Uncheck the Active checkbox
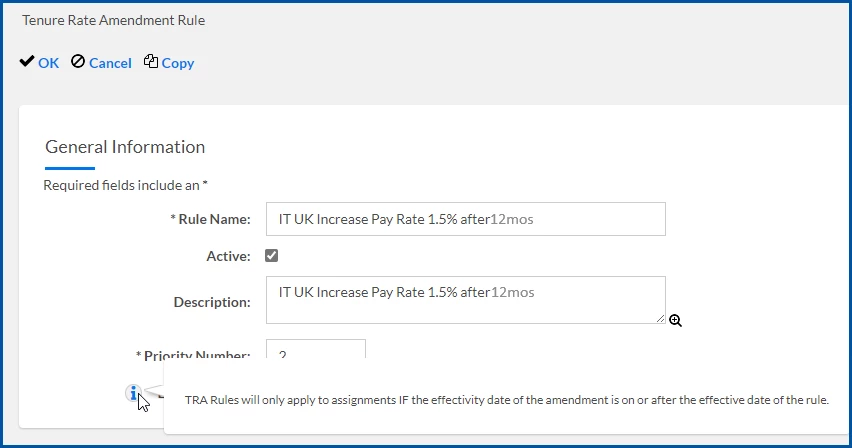 pos(271,256)
